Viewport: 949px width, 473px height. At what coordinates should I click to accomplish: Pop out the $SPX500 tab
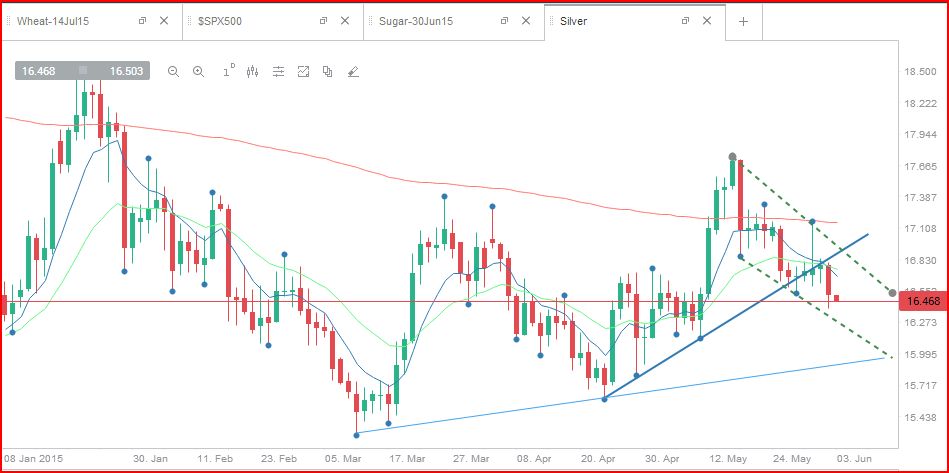tap(323, 21)
